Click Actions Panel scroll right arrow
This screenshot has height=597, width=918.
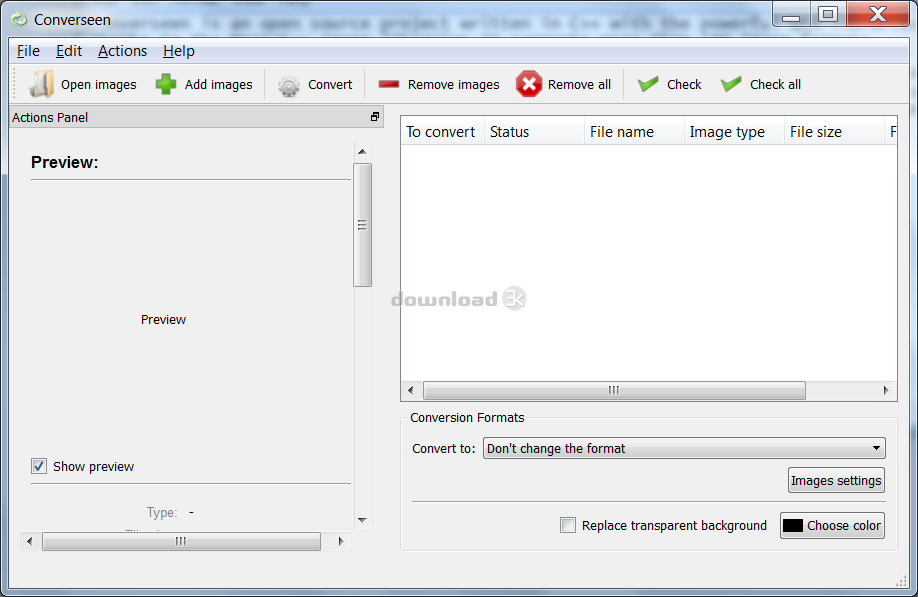(x=341, y=541)
